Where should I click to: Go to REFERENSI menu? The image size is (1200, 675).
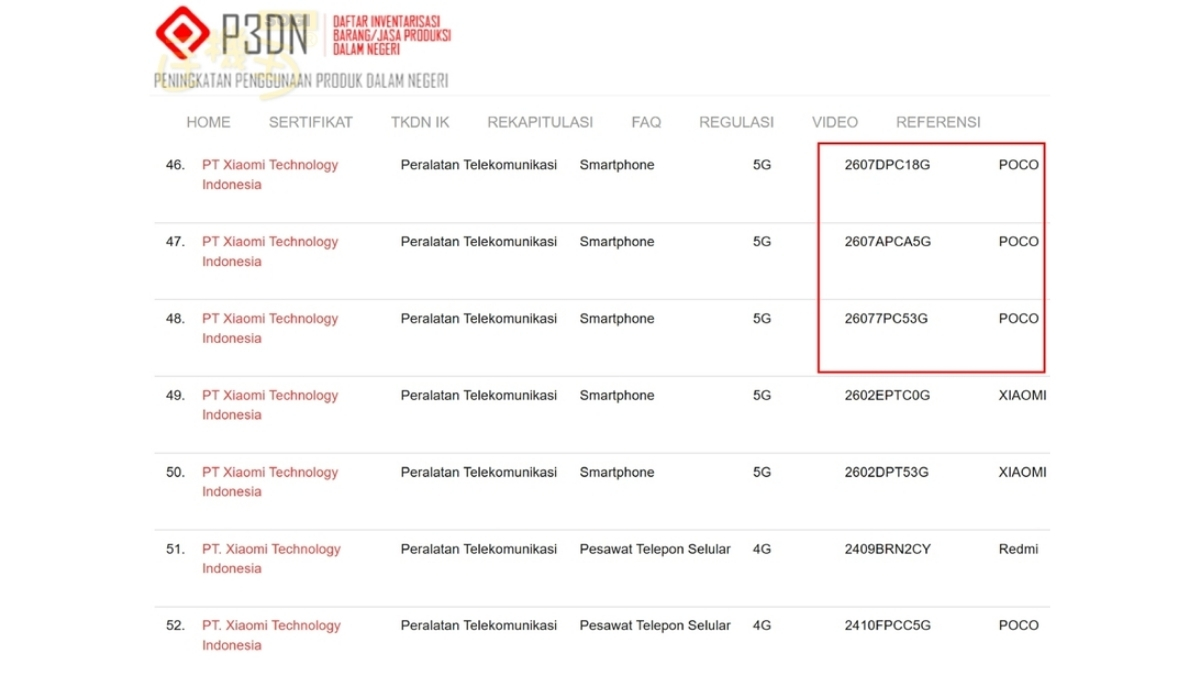pos(938,122)
